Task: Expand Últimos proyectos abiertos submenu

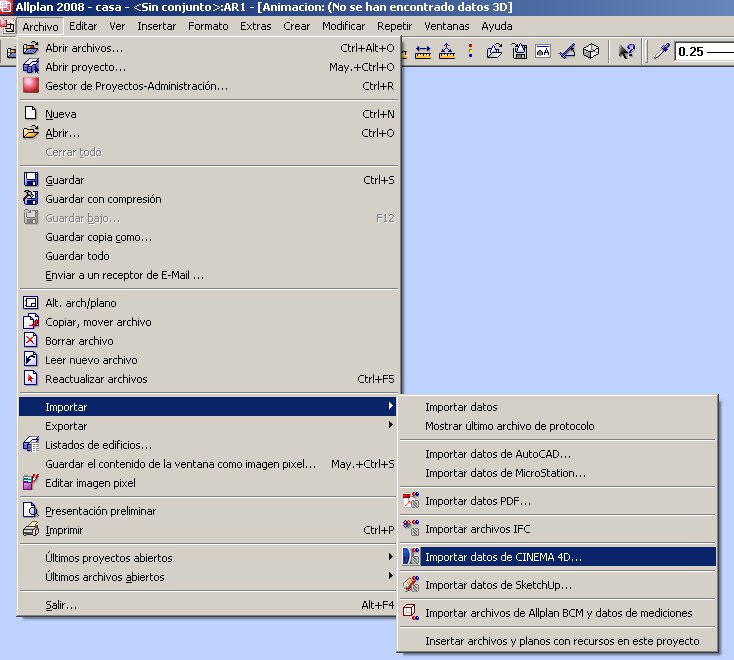Action: pyautogui.click(x=109, y=558)
